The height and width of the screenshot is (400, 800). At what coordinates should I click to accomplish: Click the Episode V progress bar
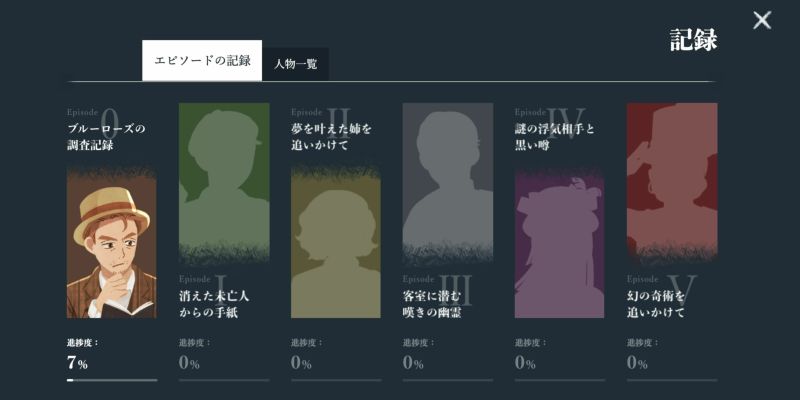point(672,380)
